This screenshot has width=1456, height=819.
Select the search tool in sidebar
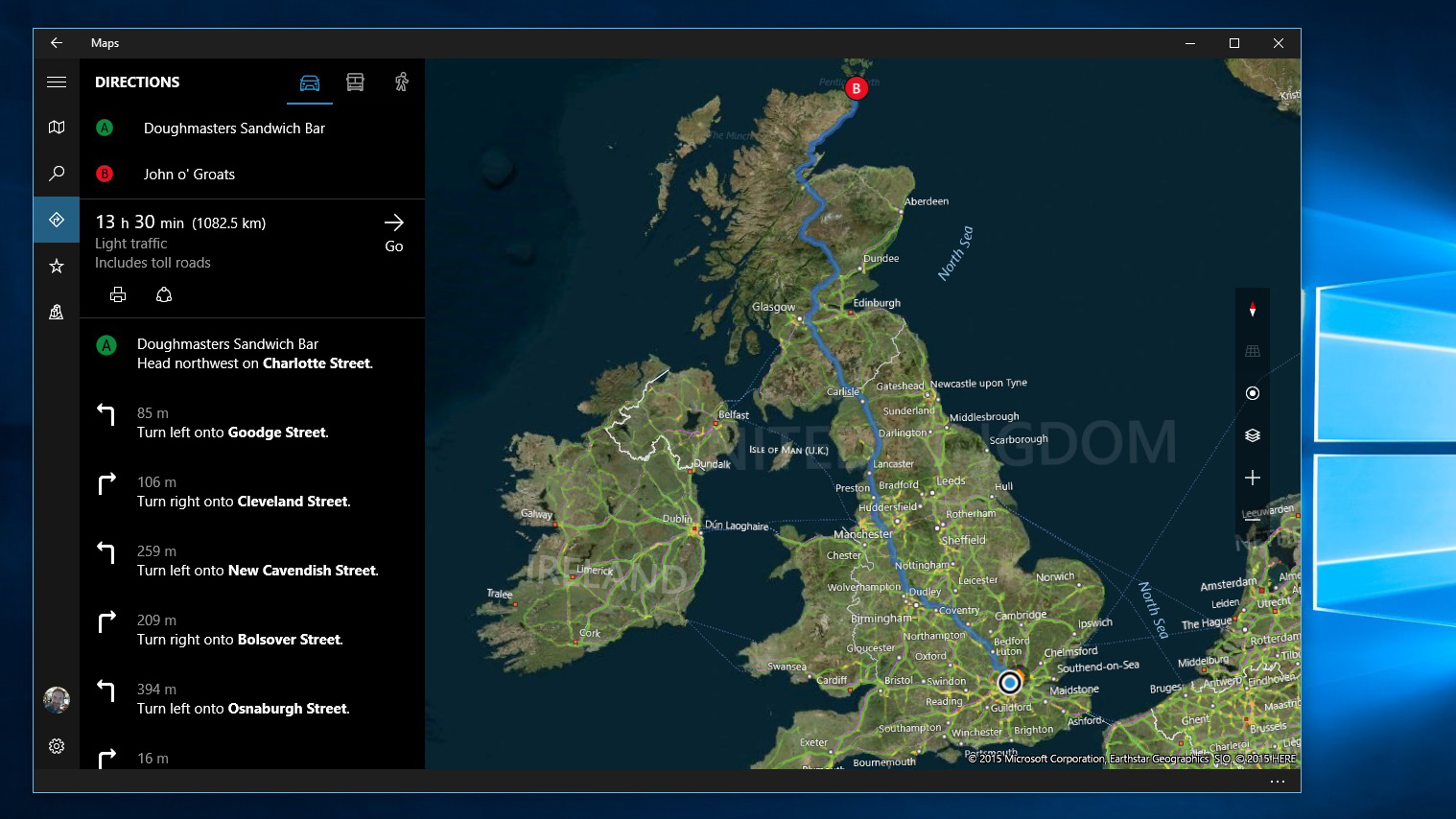(x=57, y=173)
